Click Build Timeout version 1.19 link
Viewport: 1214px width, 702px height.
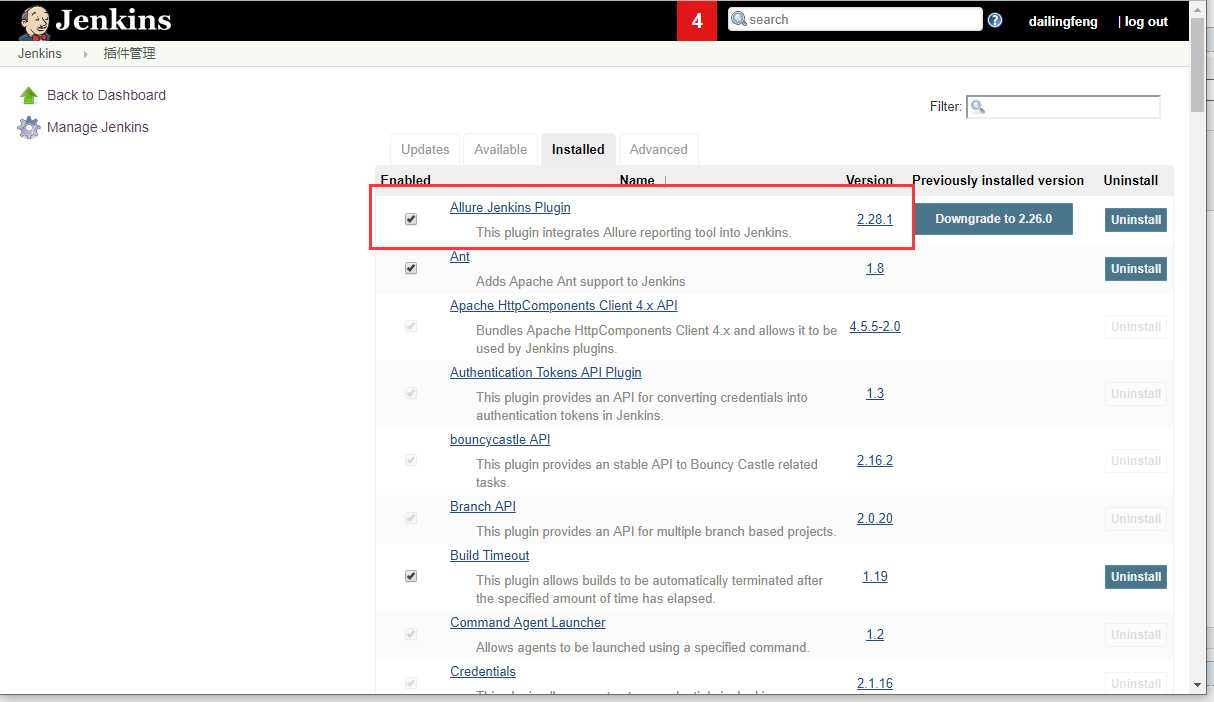(x=875, y=576)
